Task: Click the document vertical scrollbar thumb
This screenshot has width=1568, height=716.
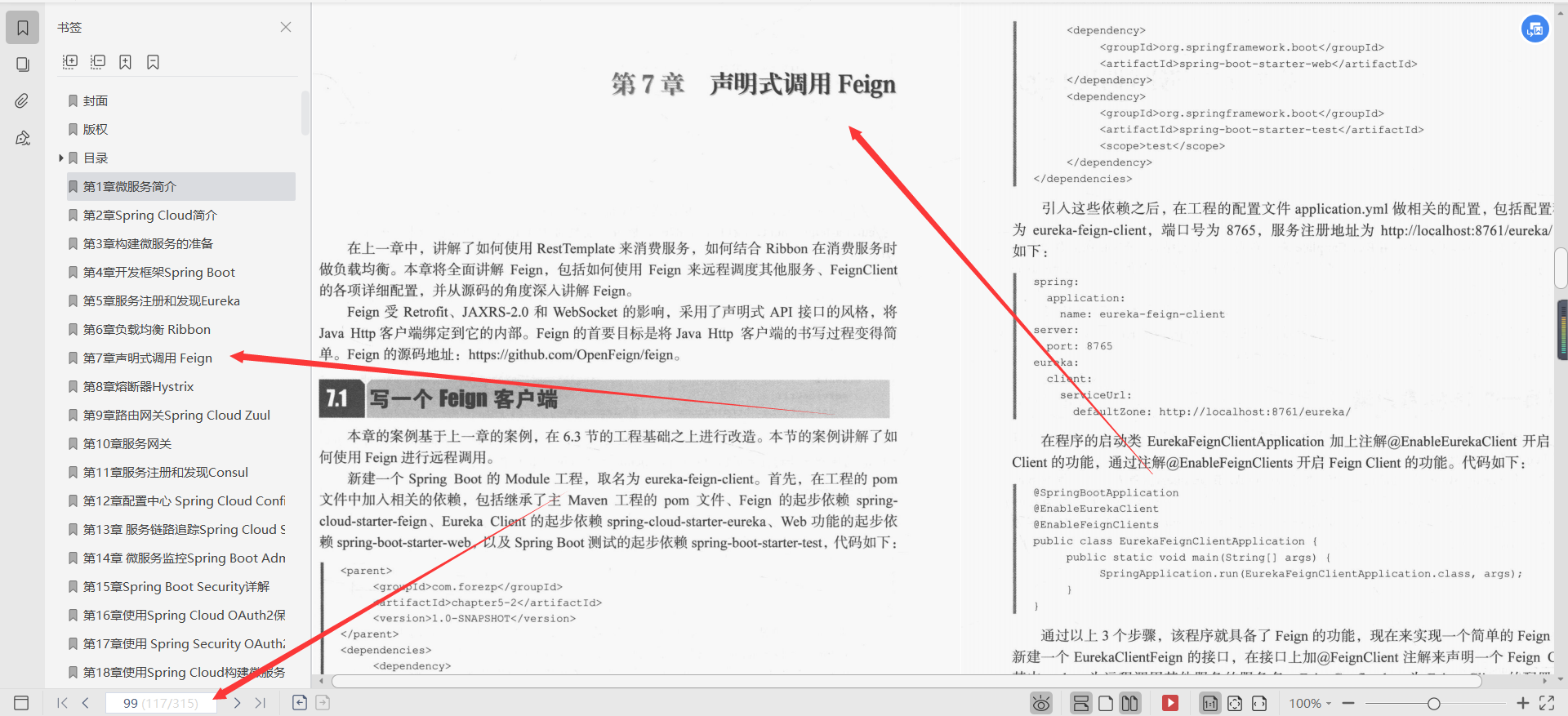Action: [1561, 269]
